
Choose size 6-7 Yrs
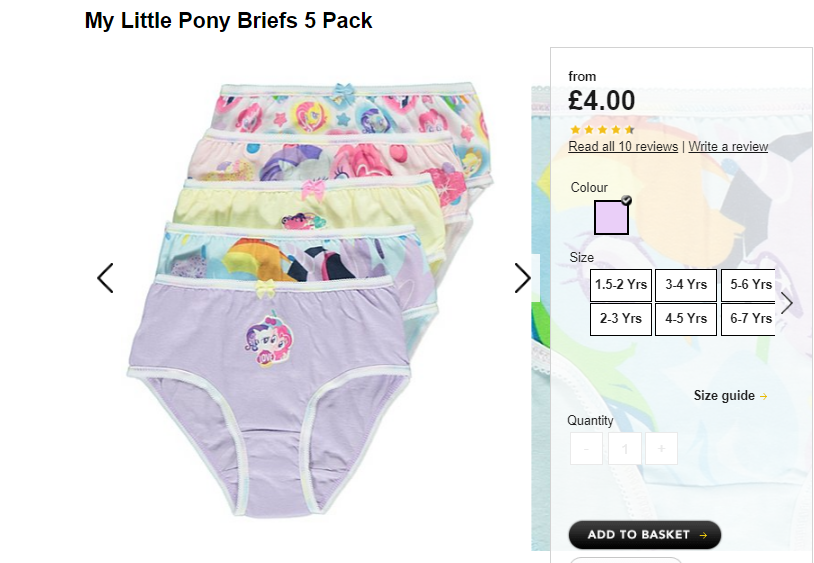pos(749,319)
